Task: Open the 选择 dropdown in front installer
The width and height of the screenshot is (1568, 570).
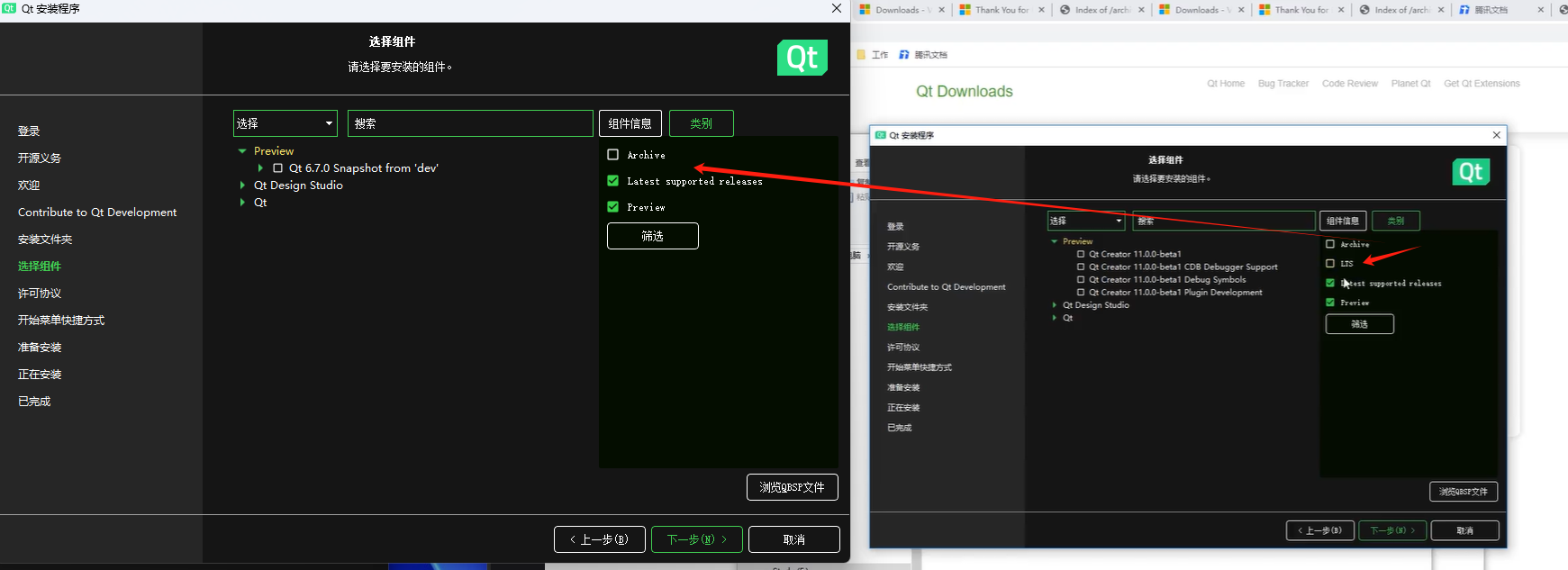Action: 286,123
